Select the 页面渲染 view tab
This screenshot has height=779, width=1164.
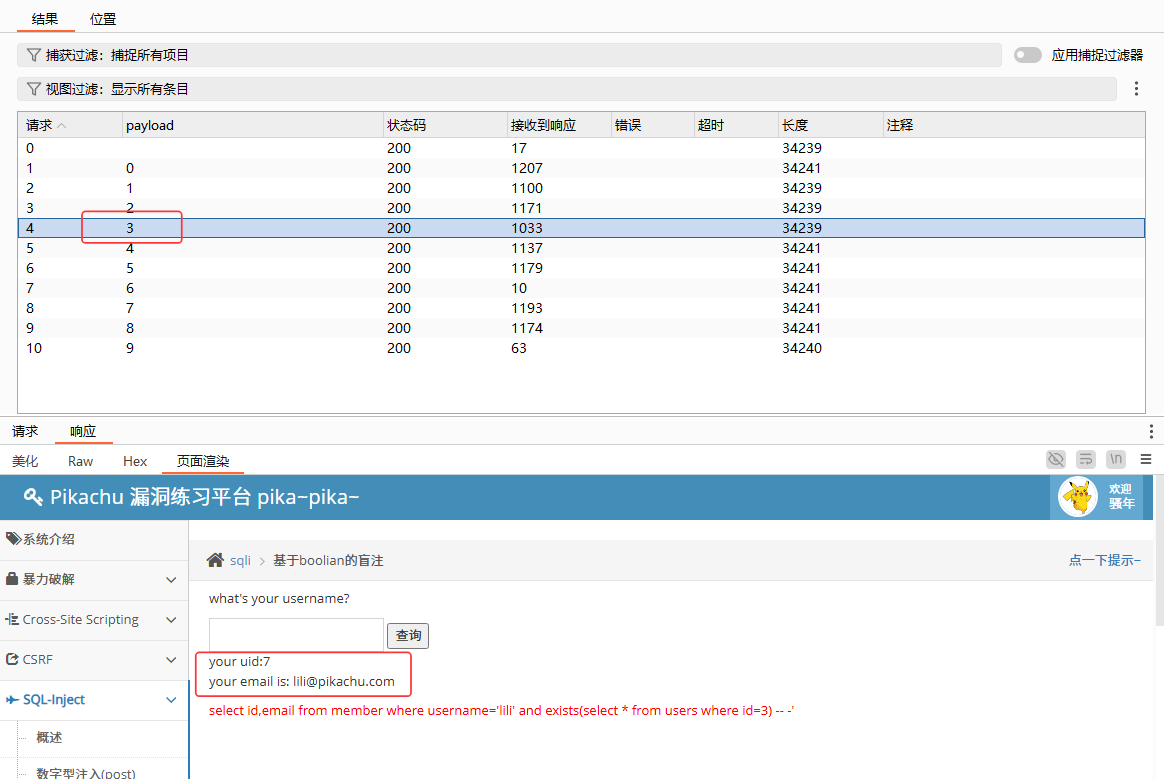pos(203,461)
